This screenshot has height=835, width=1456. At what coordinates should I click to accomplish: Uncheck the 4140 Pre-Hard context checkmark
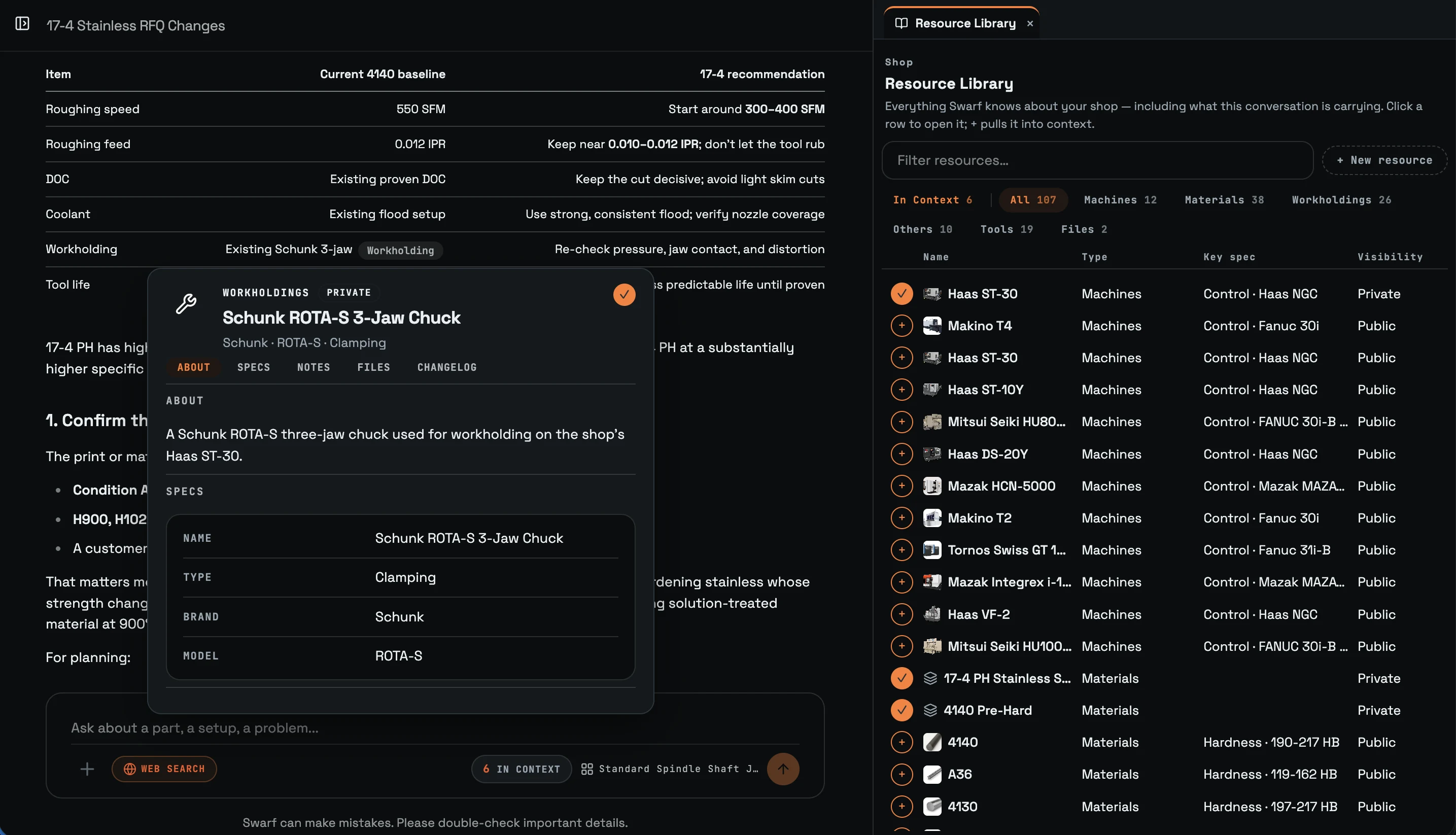pos(902,711)
